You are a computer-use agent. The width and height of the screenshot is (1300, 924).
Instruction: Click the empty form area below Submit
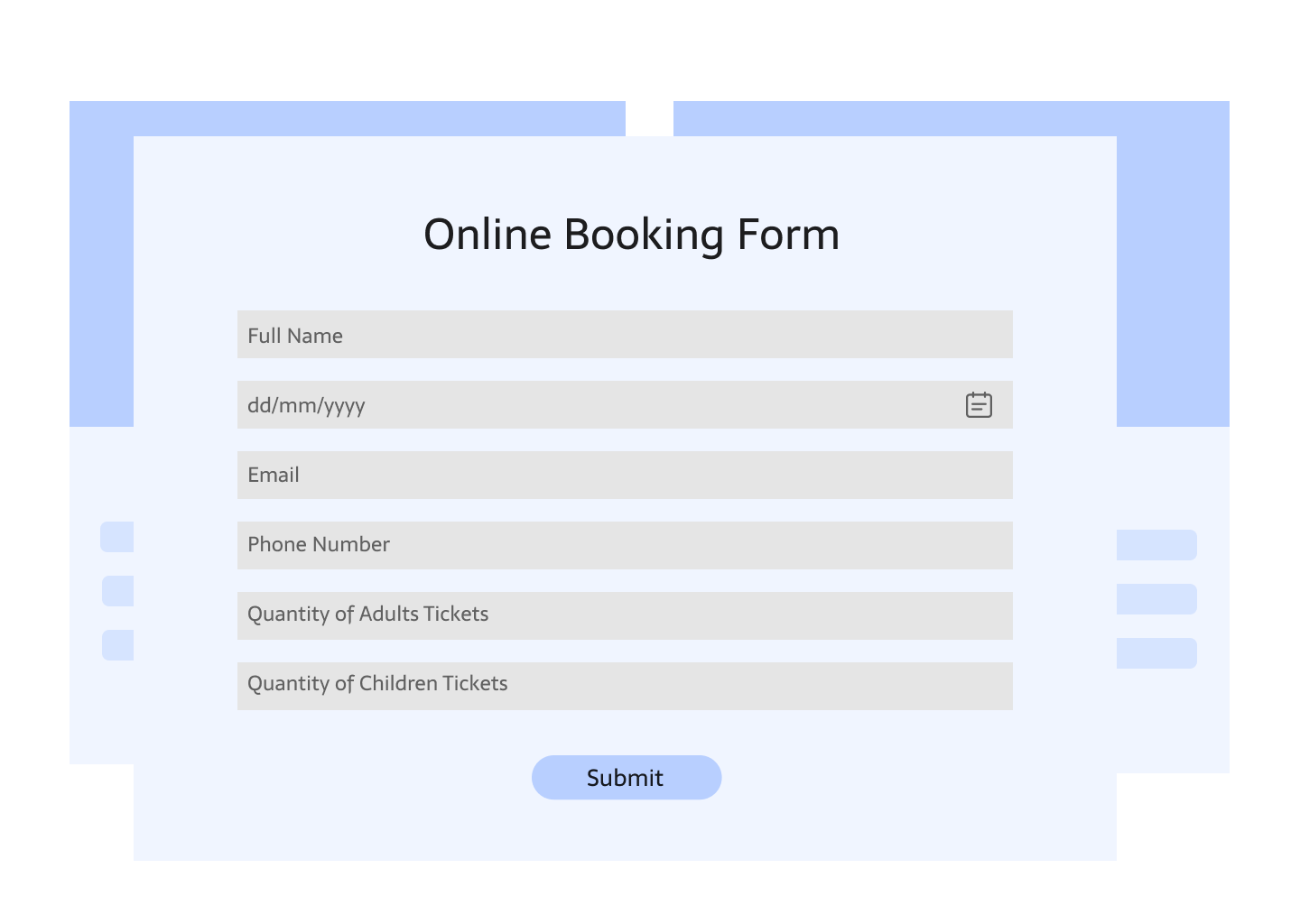pos(625,832)
